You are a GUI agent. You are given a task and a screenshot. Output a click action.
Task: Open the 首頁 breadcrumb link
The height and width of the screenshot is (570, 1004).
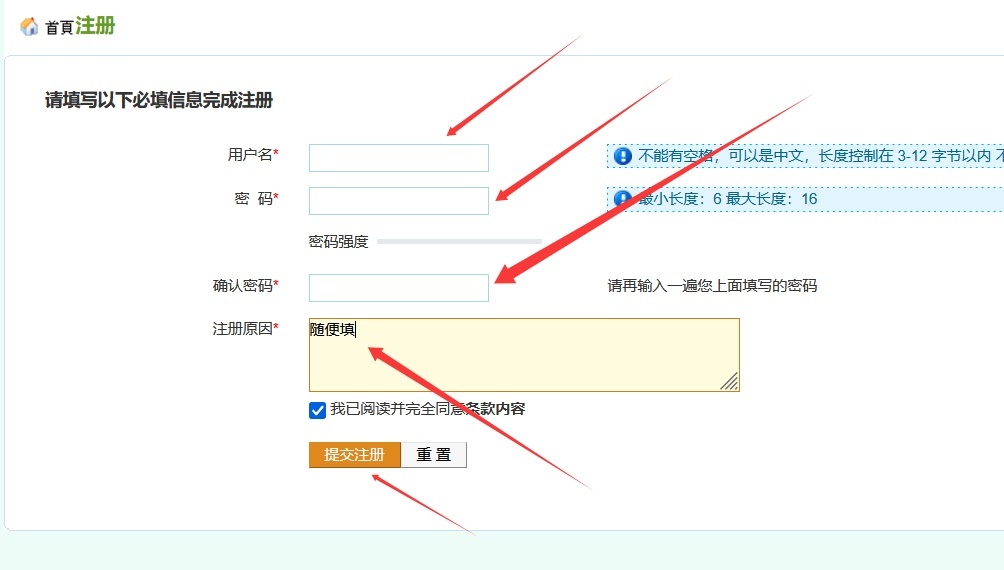tap(59, 28)
